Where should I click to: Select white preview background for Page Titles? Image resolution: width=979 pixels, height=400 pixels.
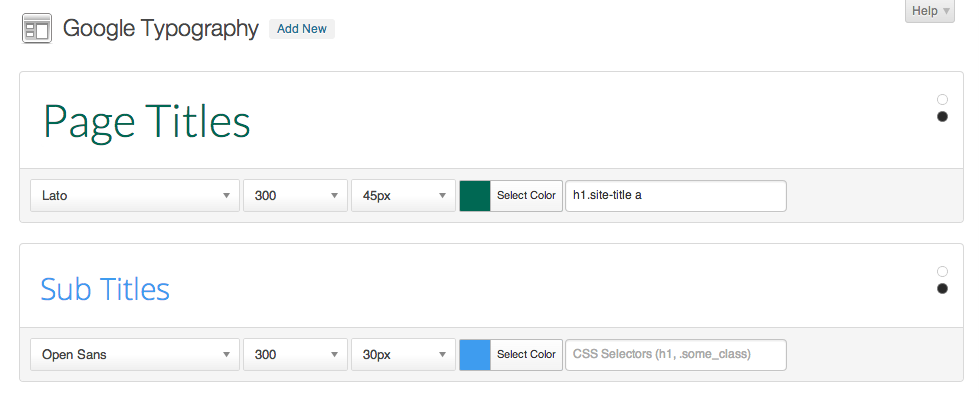pos(942,100)
